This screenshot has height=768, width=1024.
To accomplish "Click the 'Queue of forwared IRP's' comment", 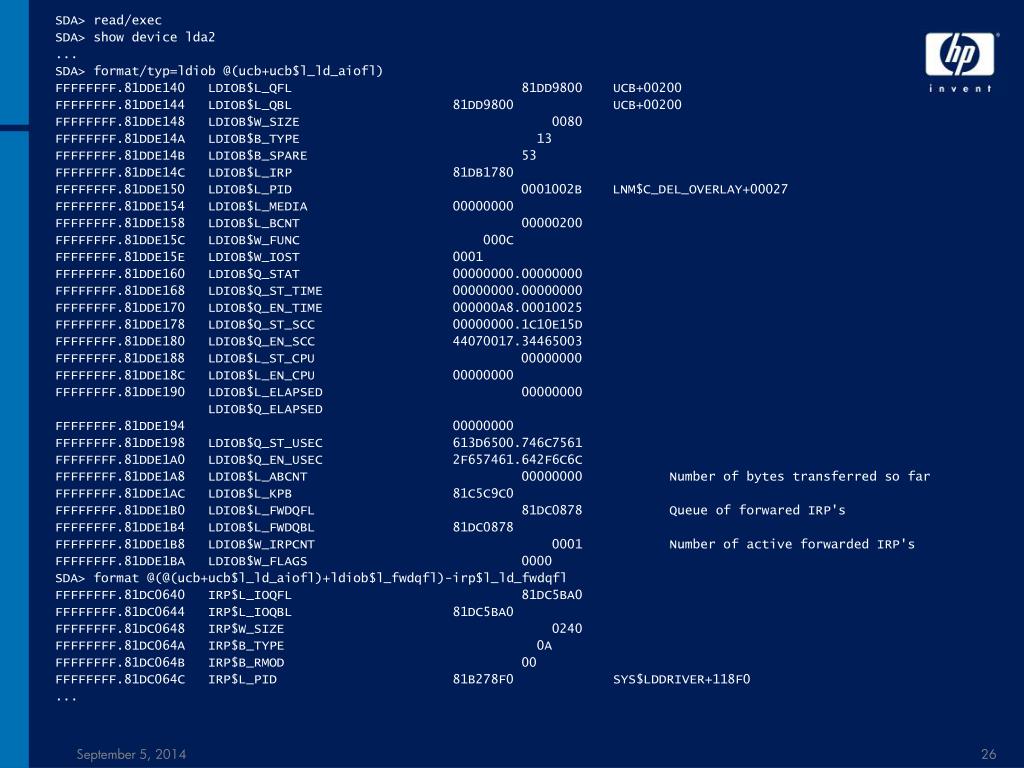I will (x=757, y=511).
